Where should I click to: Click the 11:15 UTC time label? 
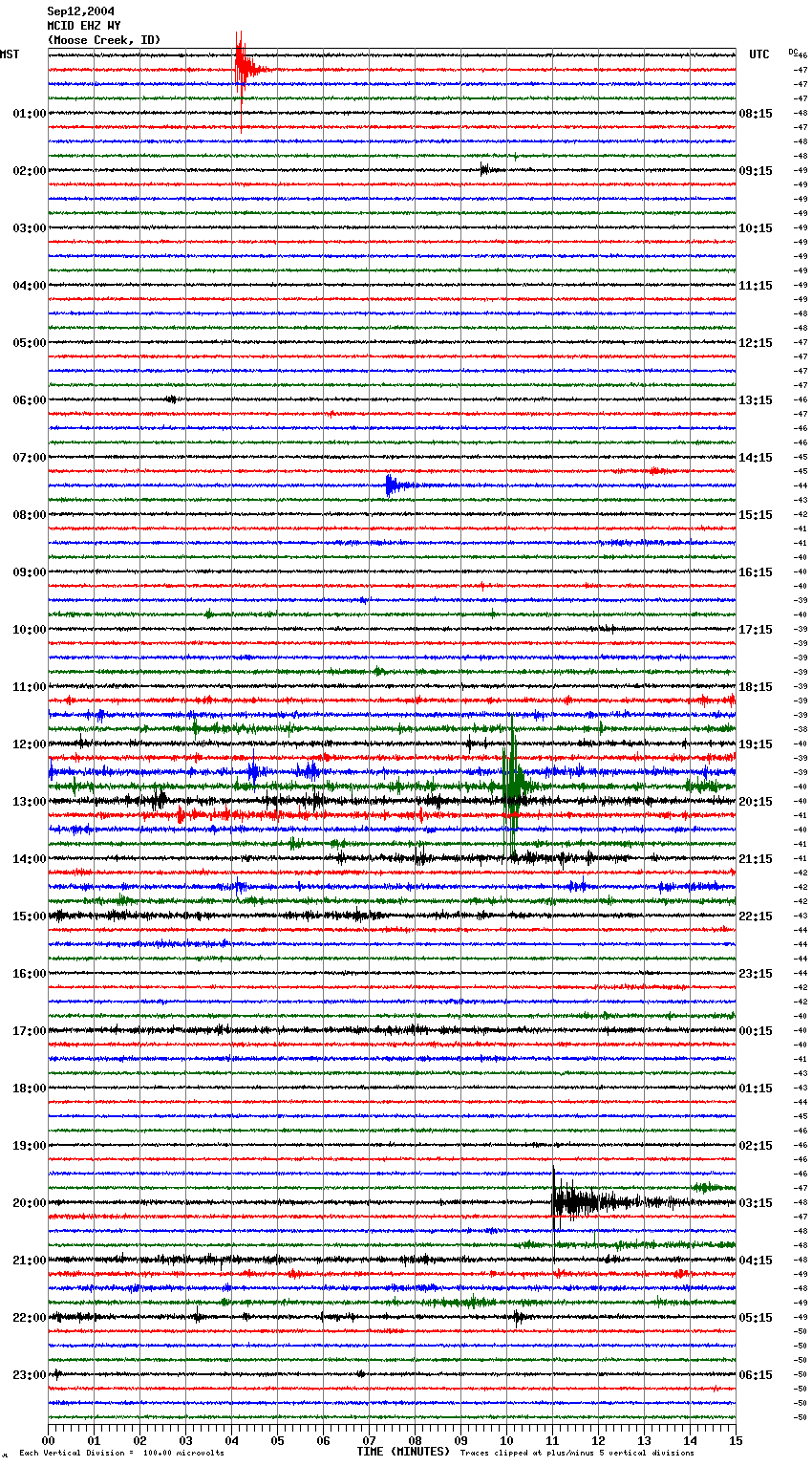point(756,286)
